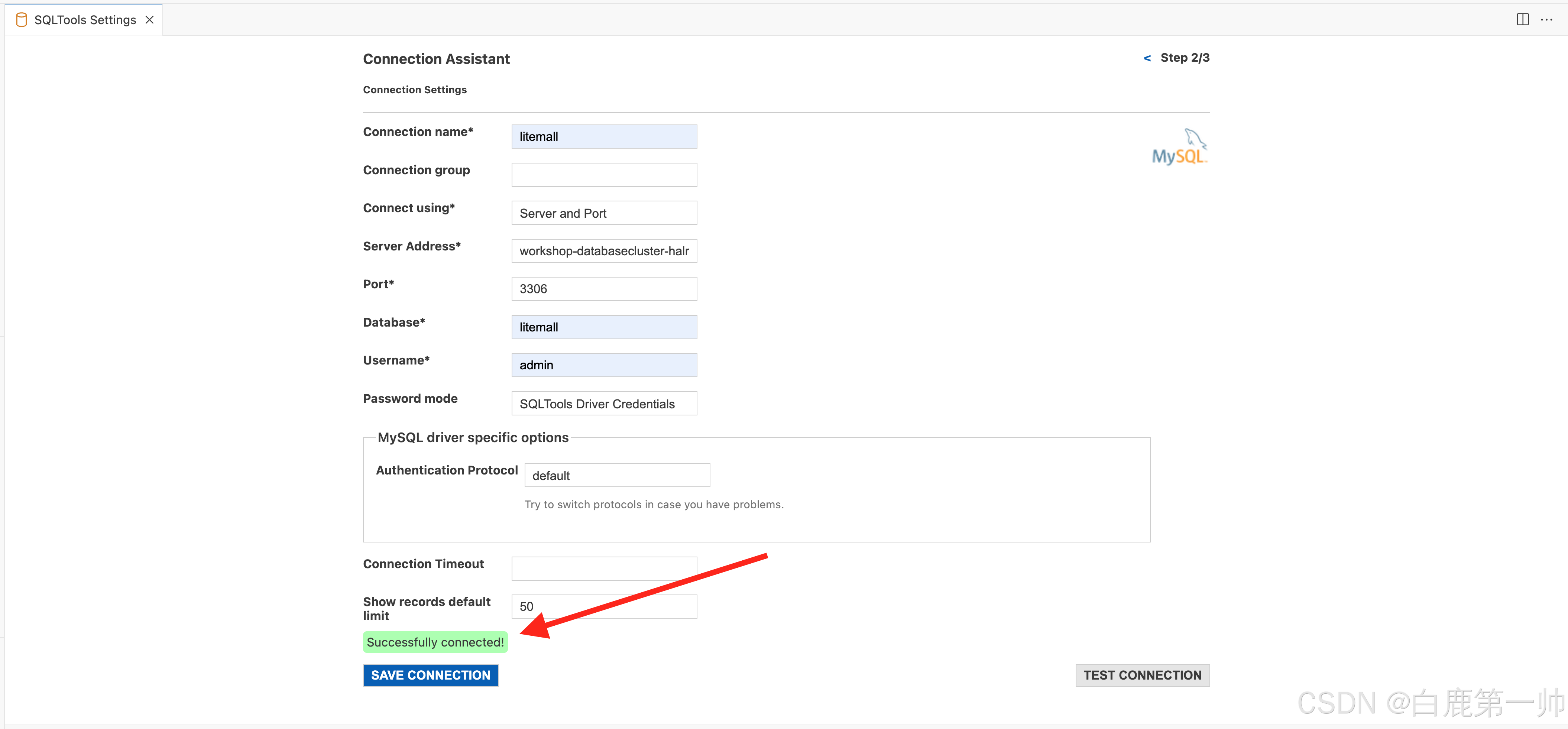
Task: Click the Show records default limit field
Action: point(604,606)
